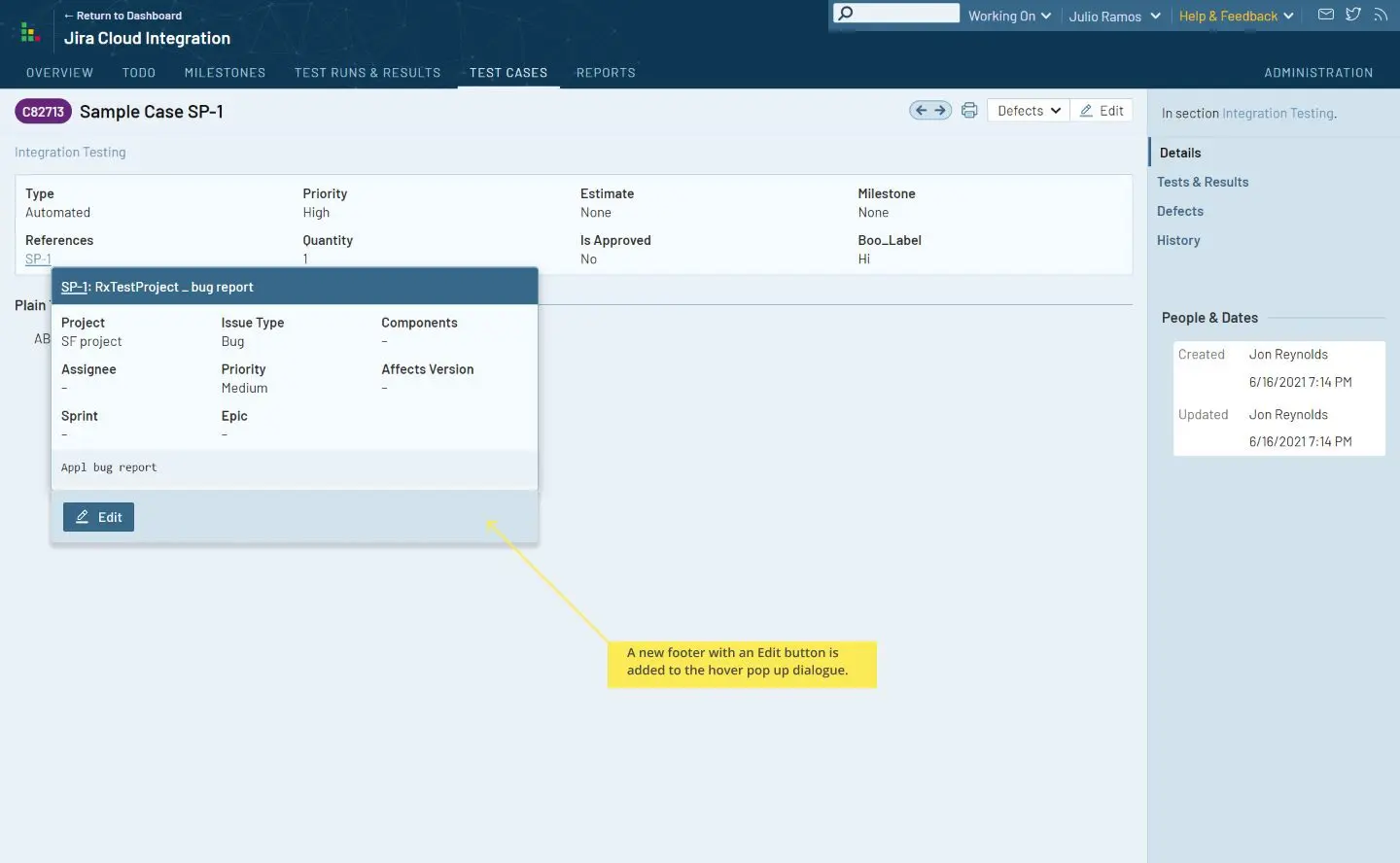
Task: Click Integration Testing link in sidebar
Action: [x=1277, y=114]
